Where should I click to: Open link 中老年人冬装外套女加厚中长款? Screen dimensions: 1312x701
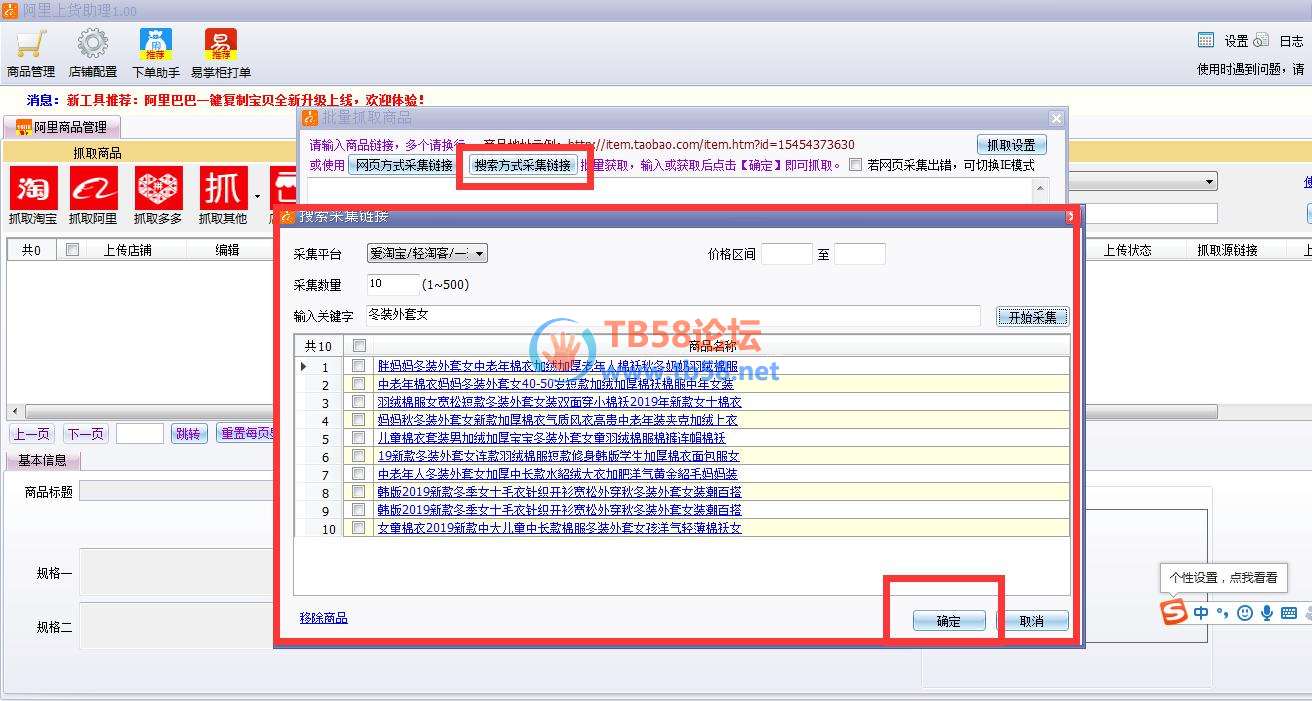[x=557, y=474]
